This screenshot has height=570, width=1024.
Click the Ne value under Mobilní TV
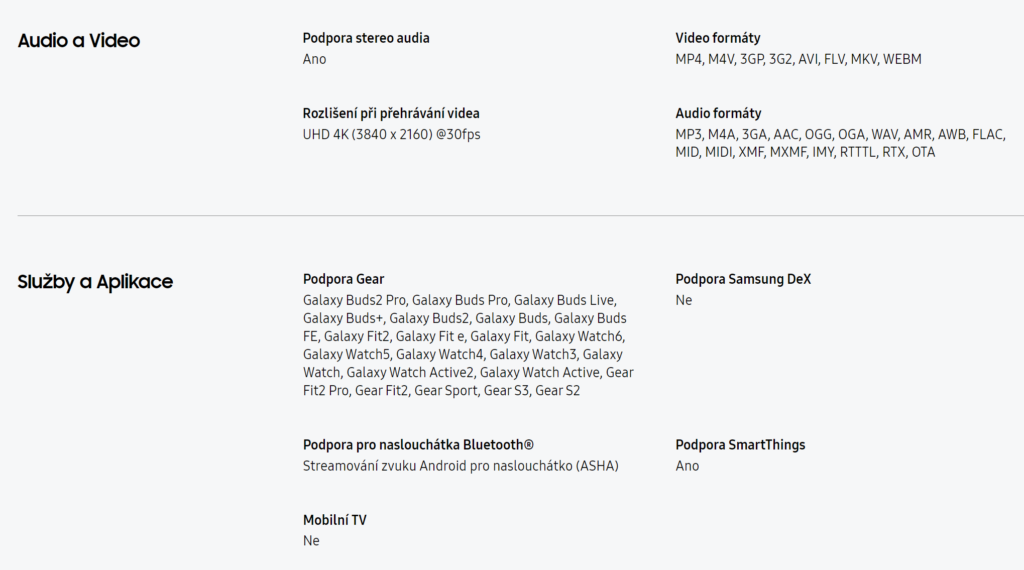point(311,541)
